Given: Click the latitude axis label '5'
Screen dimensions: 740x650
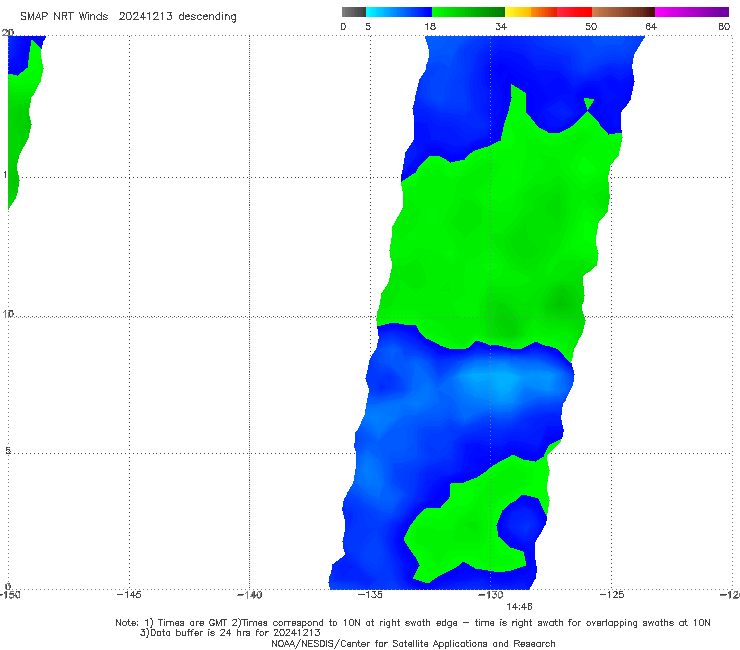Looking at the screenshot, I should point(8,450).
